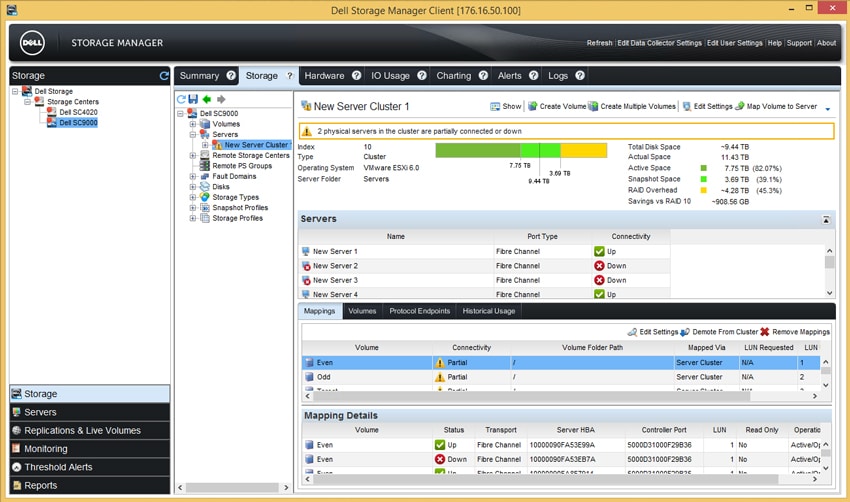
Task: Open help icon next to Hardware tab
Action: (x=356, y=75)
